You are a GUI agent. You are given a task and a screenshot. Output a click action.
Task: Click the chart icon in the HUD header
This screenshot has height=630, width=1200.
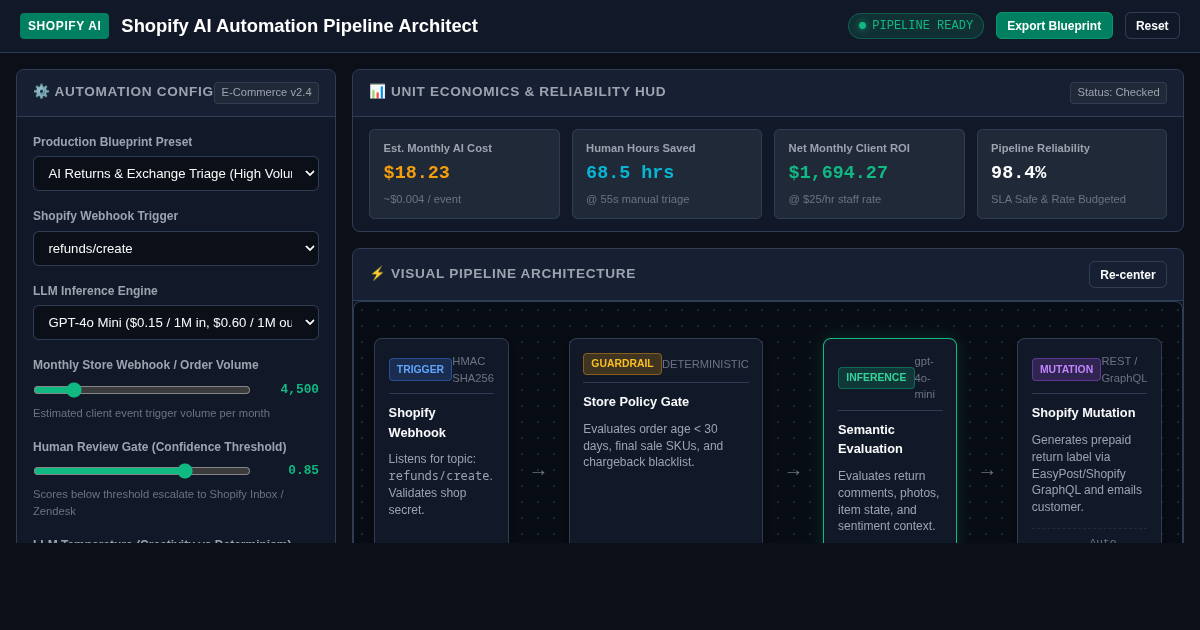click(377, 91)
